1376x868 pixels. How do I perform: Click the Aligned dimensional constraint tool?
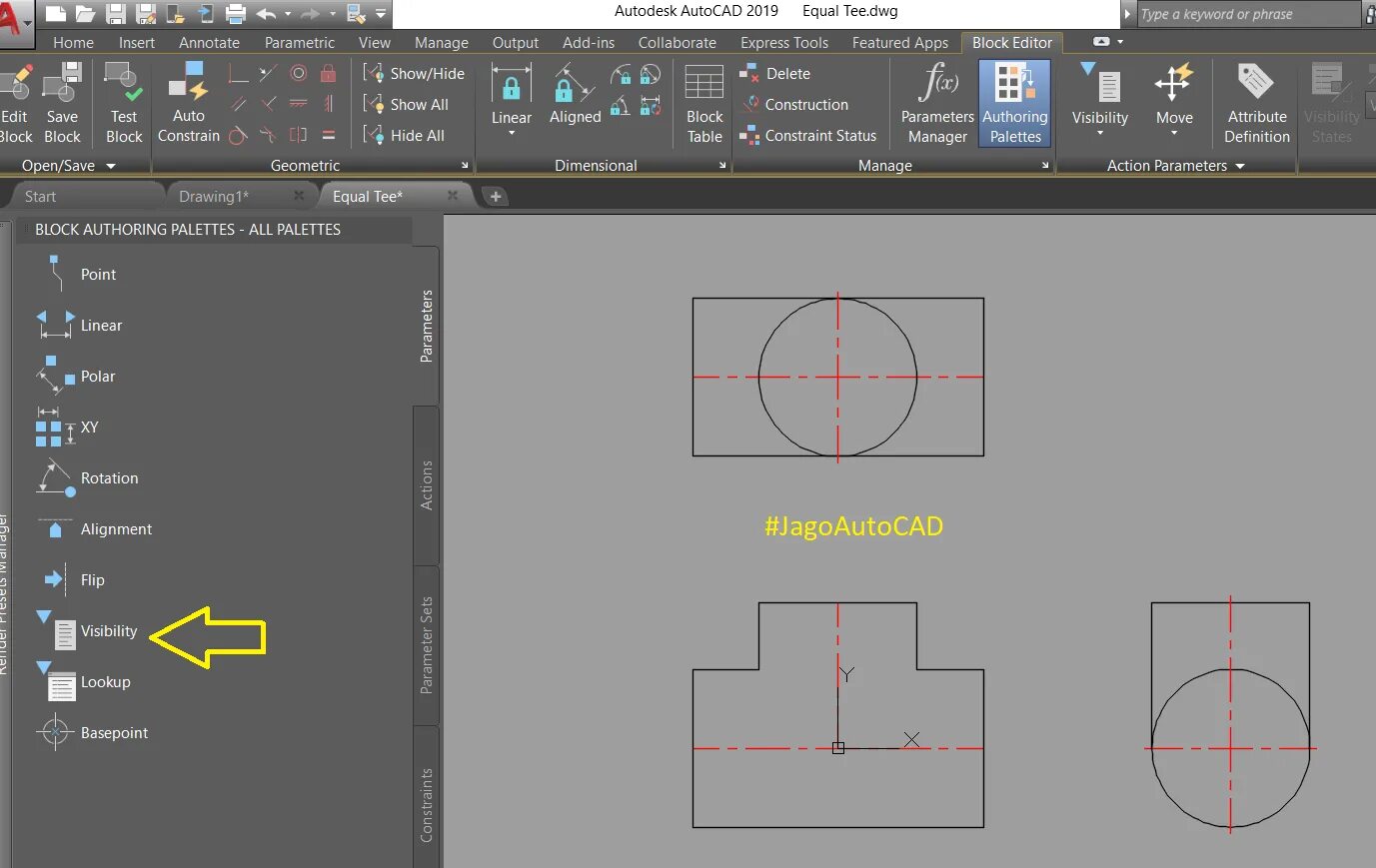[x=575, y=94]
